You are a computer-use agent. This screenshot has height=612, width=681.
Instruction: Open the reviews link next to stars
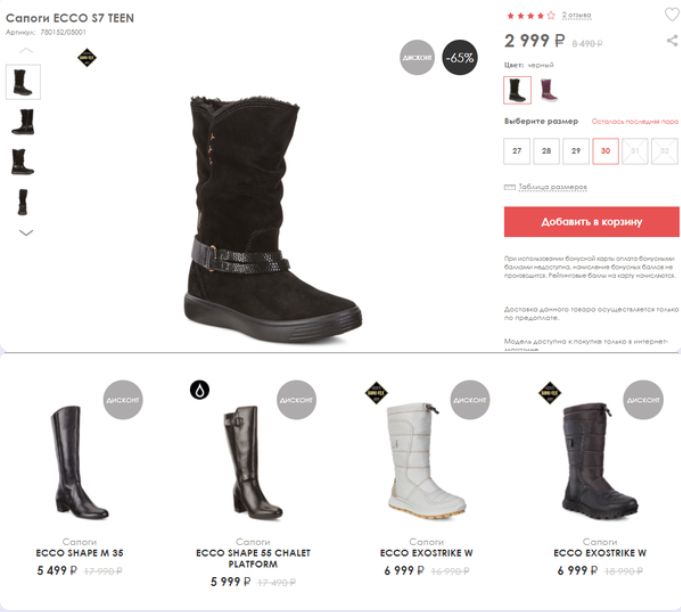(576, 16)
